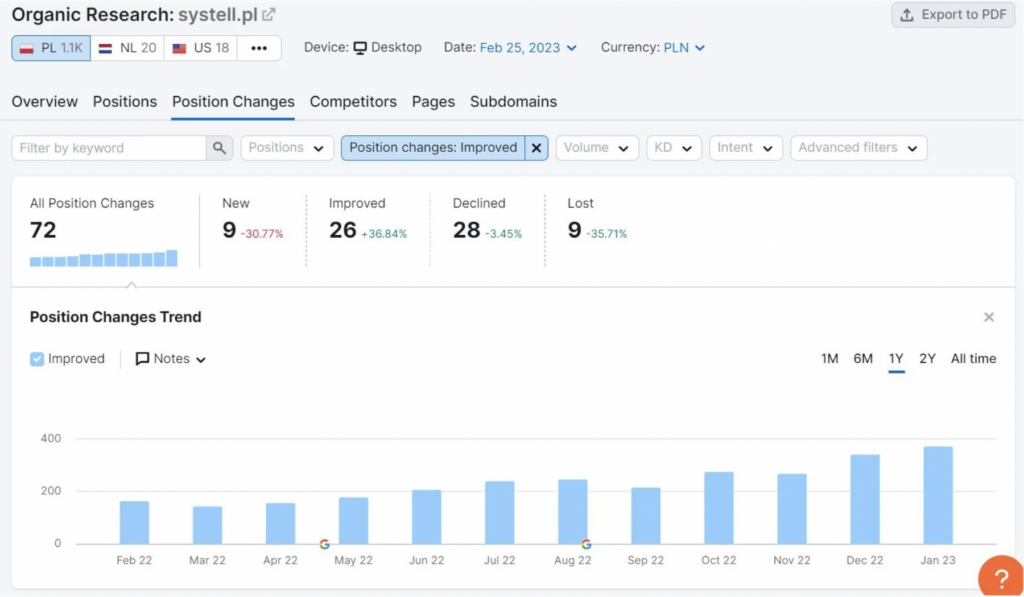Open the Advanced filters dropdown

(x=858, y=148)
